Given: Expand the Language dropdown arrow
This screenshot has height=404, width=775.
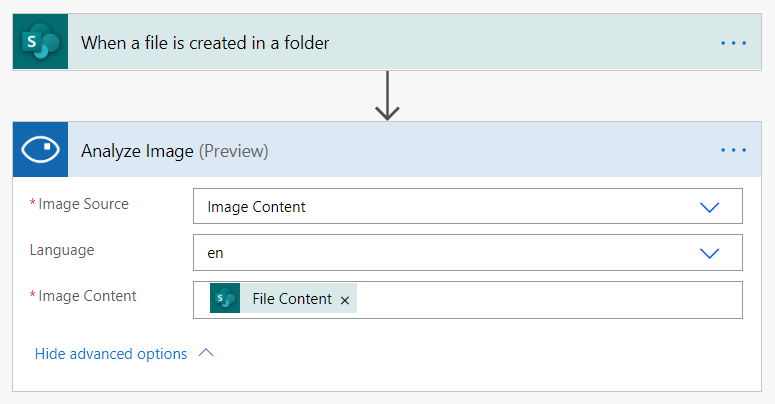Looking at the screenshot, I should pos(710,253).
